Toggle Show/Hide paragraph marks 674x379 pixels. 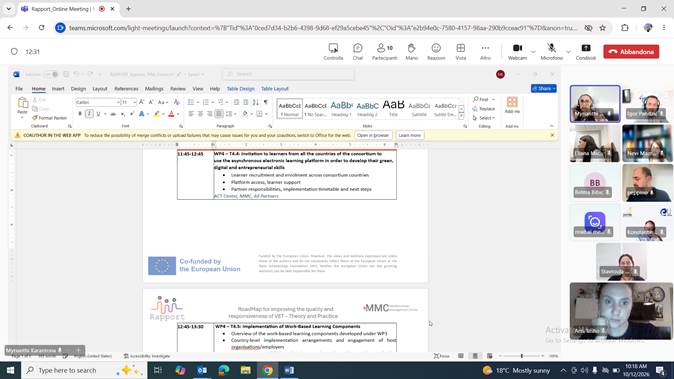[x=266, y=102]
